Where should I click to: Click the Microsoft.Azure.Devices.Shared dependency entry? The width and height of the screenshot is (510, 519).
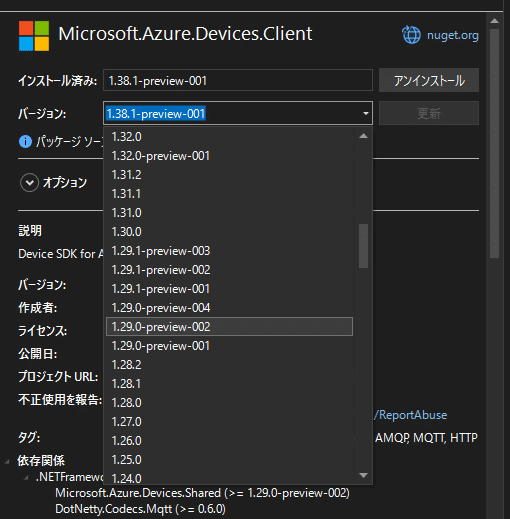(x=202, y=493)
